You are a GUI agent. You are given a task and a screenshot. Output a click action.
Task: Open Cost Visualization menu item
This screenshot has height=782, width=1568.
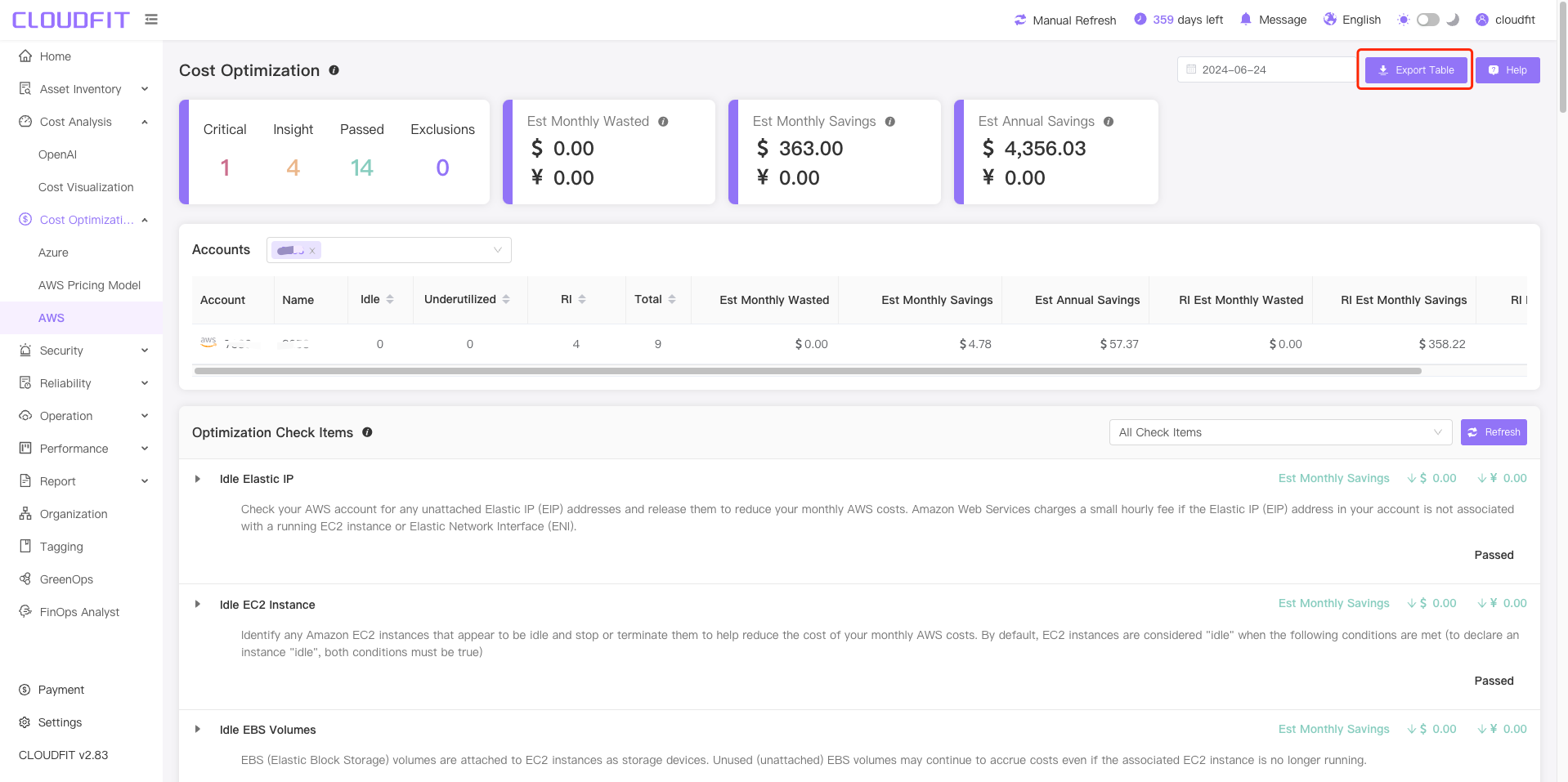tap(86, 187)
